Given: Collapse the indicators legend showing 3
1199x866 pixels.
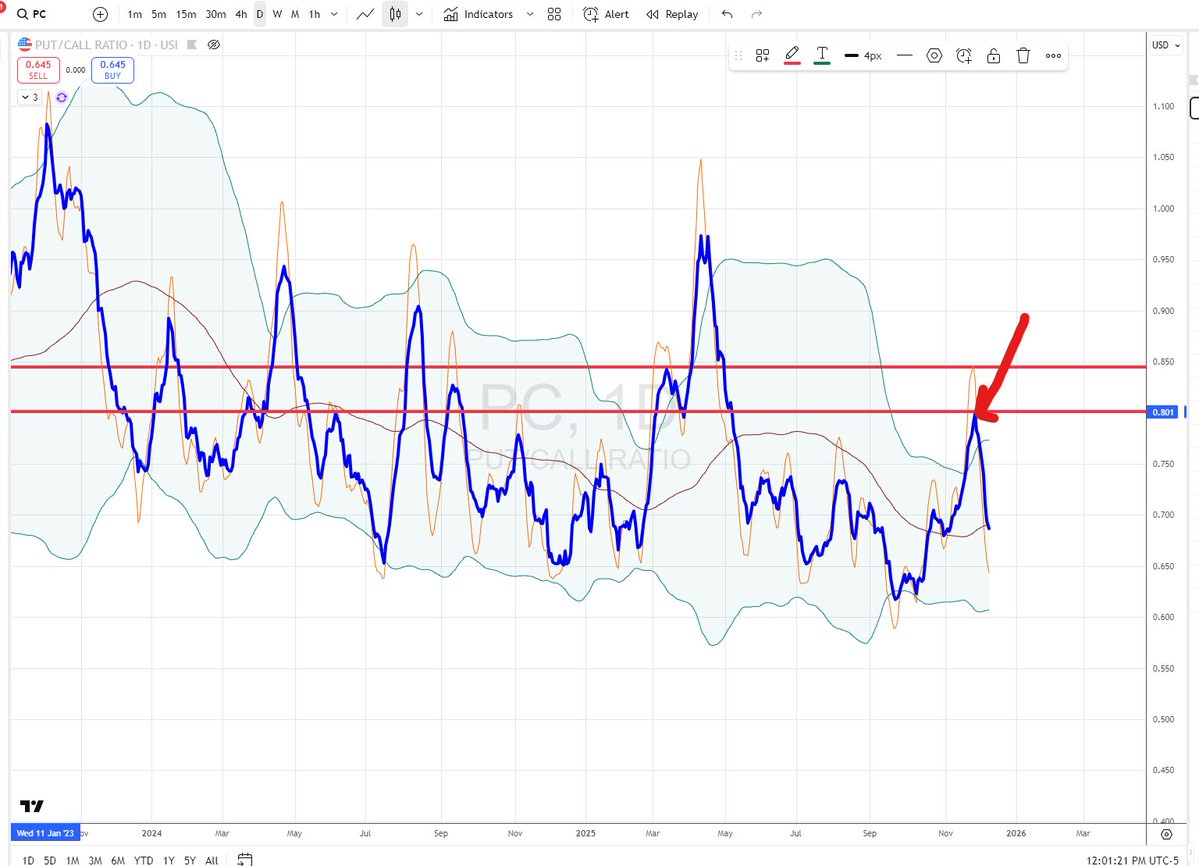Looking at the screenshot, I should click(30, 97).
